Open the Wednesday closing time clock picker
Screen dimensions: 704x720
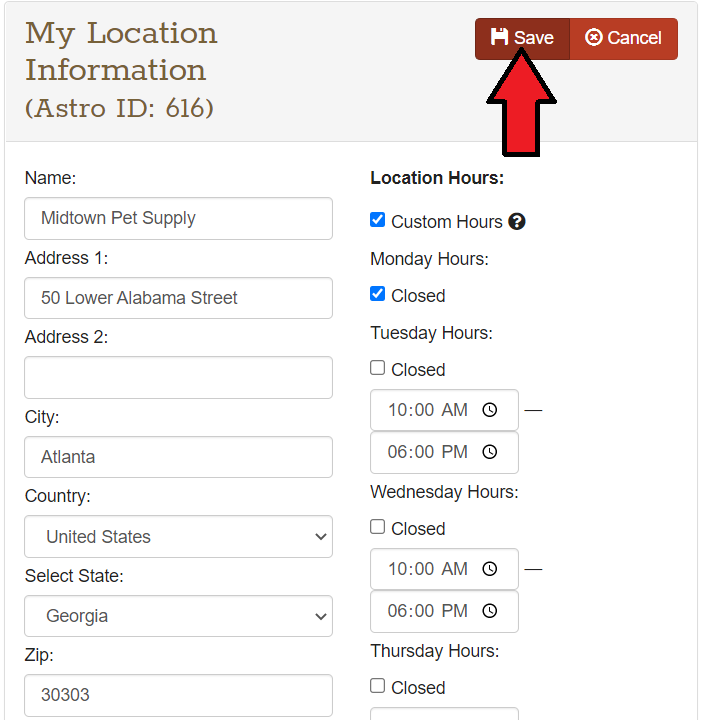pyautogui.click(x=490, y=611)
